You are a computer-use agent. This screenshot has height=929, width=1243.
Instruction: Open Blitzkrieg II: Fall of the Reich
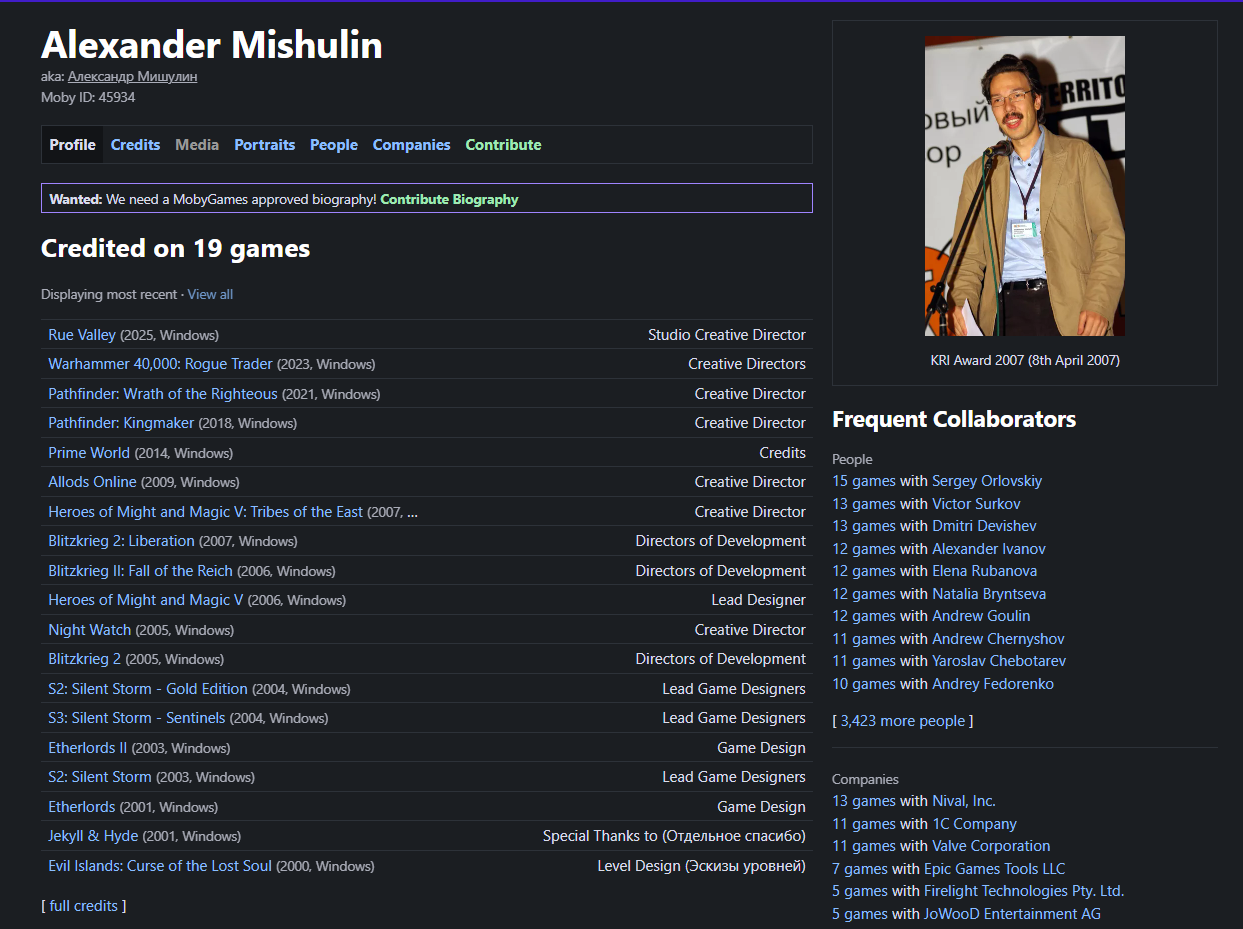(140, 571)
